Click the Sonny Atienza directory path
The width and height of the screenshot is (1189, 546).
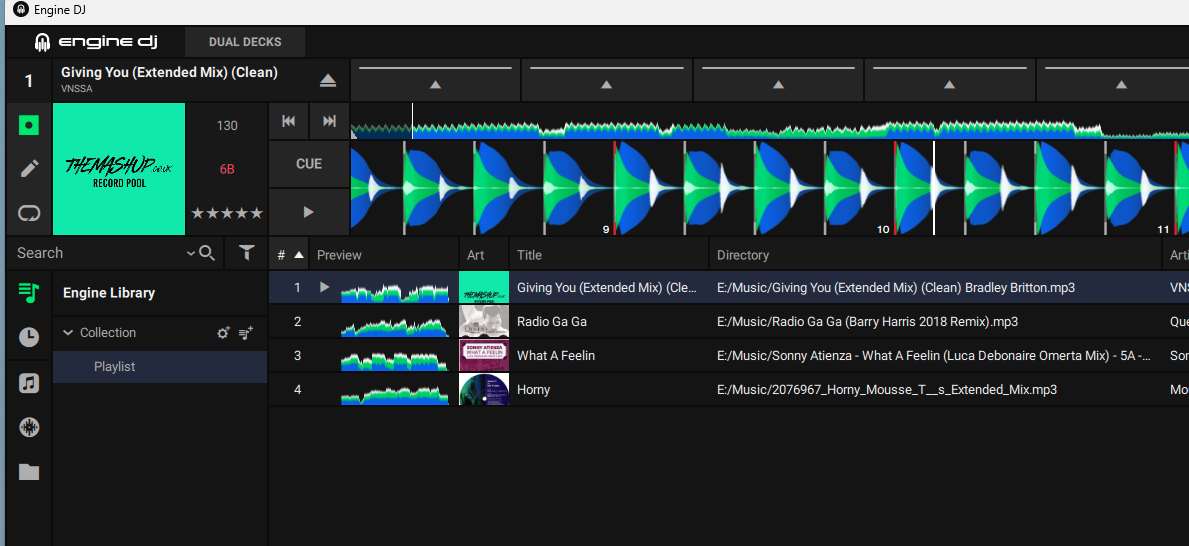click(934, 356)
